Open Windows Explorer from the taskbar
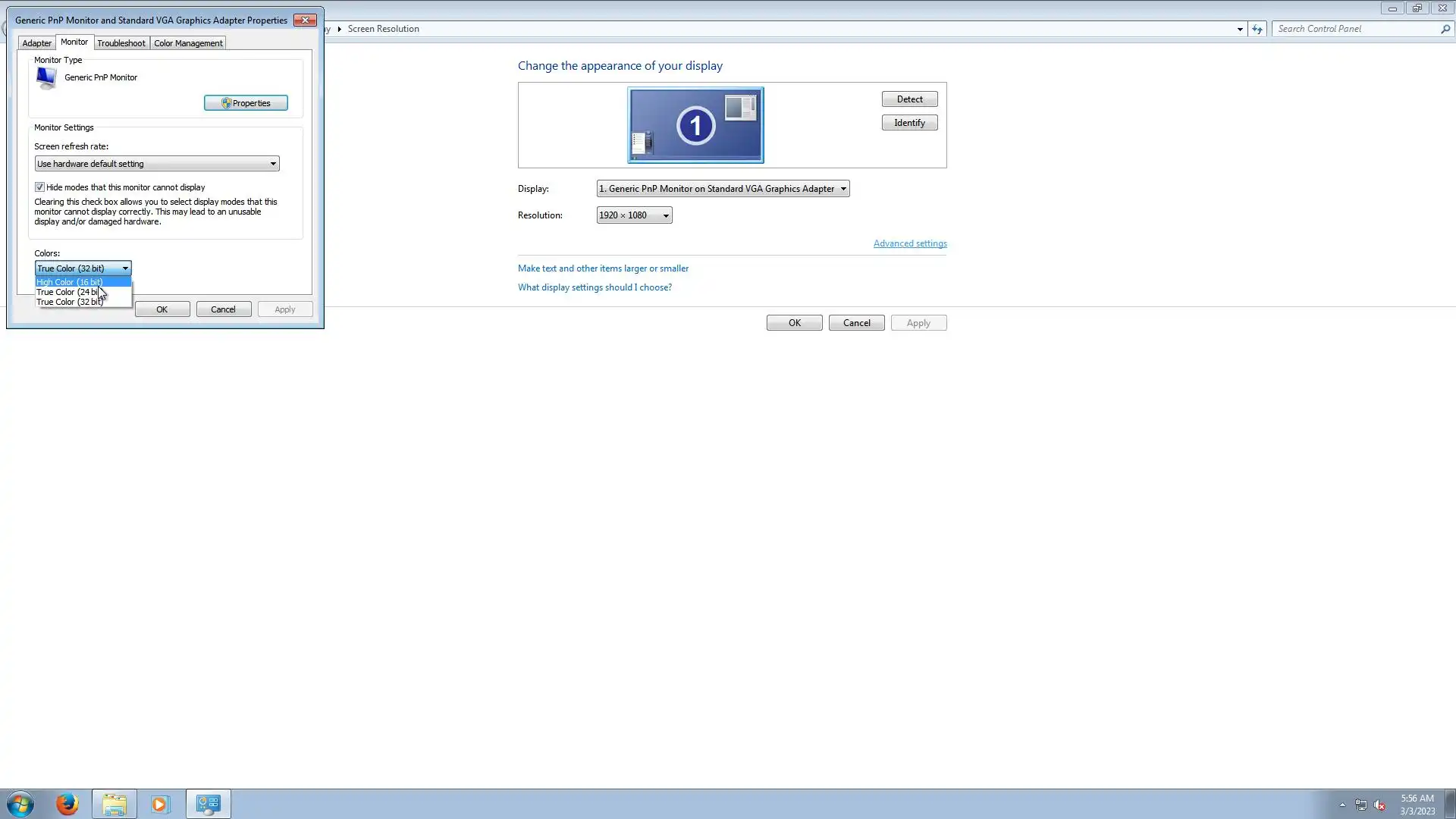 (x=115, y=804)
